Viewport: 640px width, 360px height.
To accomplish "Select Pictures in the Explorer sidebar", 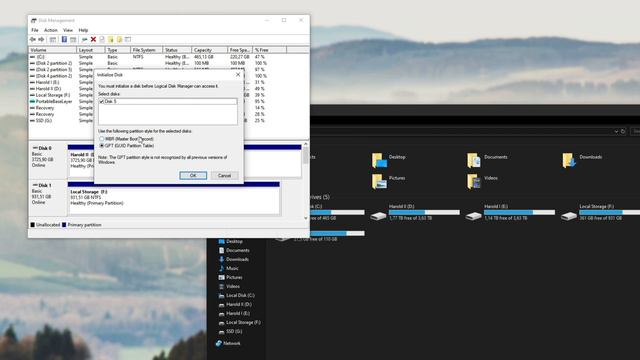I will [231, 278].
